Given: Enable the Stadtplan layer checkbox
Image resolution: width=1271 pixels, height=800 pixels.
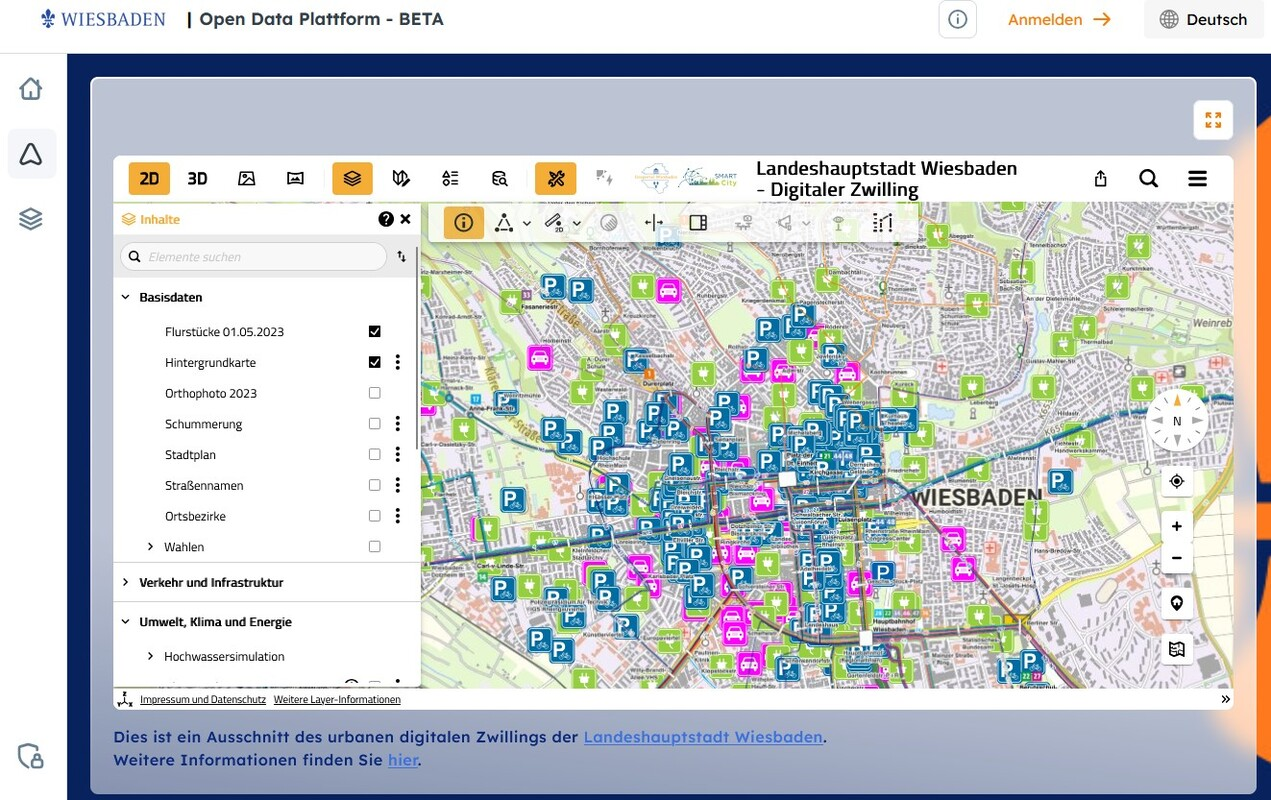Looking at the screenshot, I should 375,454.
